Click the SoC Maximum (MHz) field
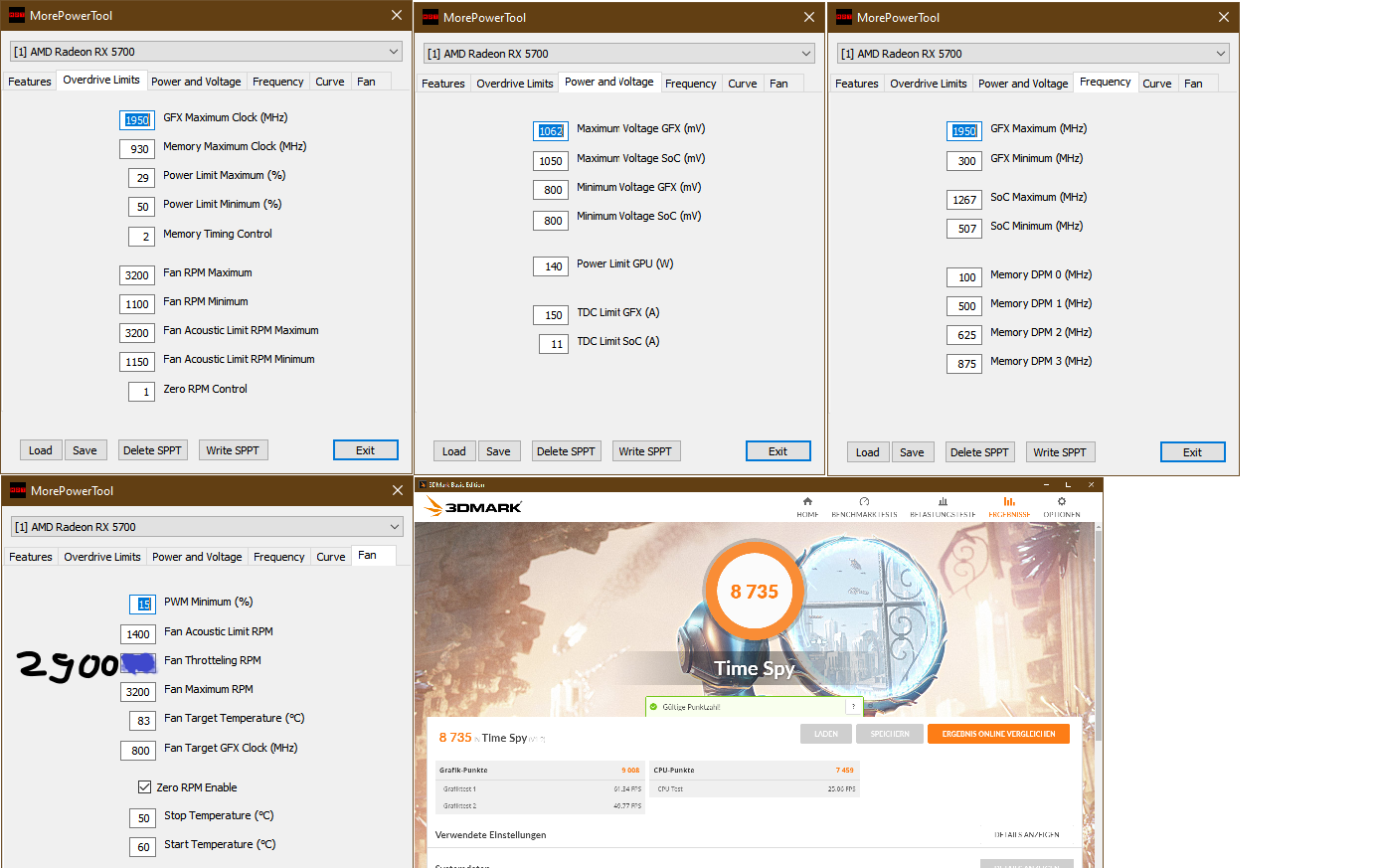 click(x=964, y=200)
